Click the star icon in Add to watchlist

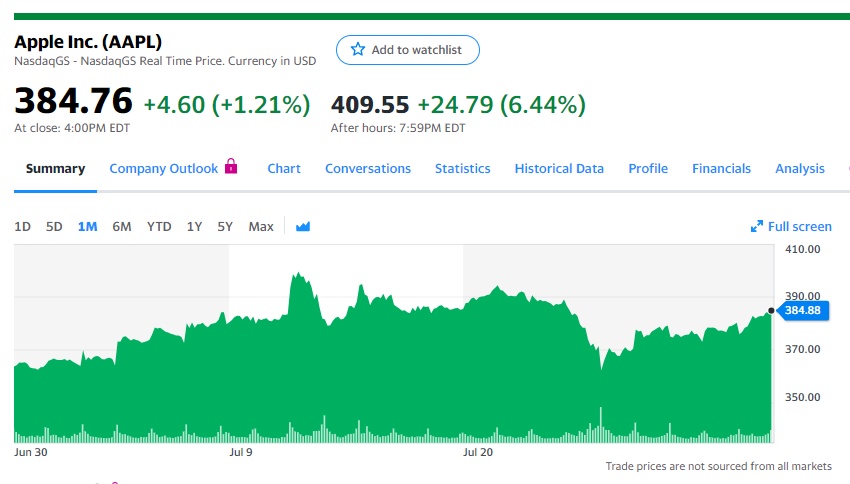coord(358,49)
